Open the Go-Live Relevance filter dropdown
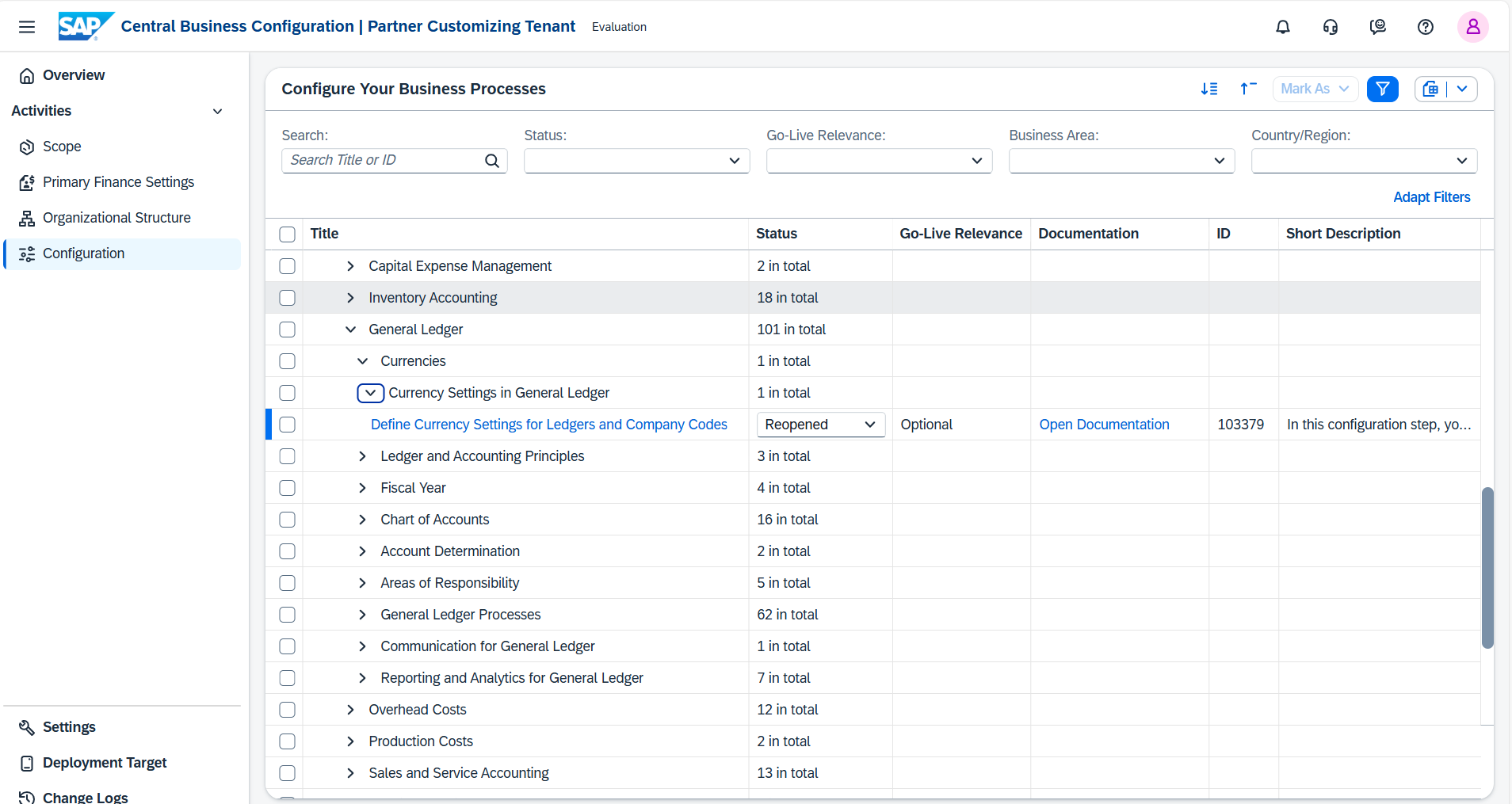This screenshot has width=1512, height=804. pos(879,161)
